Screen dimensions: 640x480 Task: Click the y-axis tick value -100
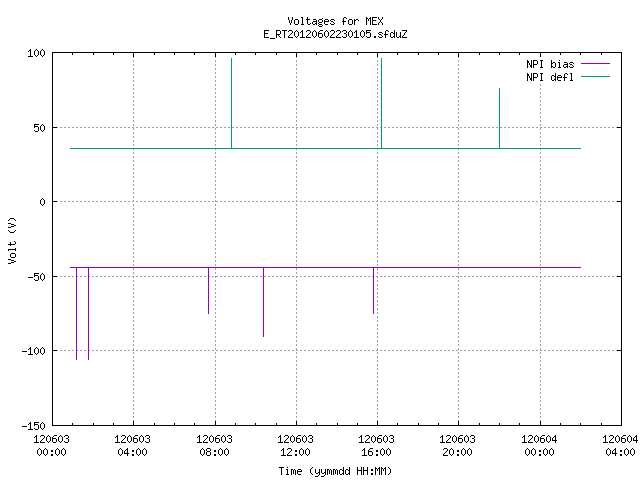[x=33, y=351]
